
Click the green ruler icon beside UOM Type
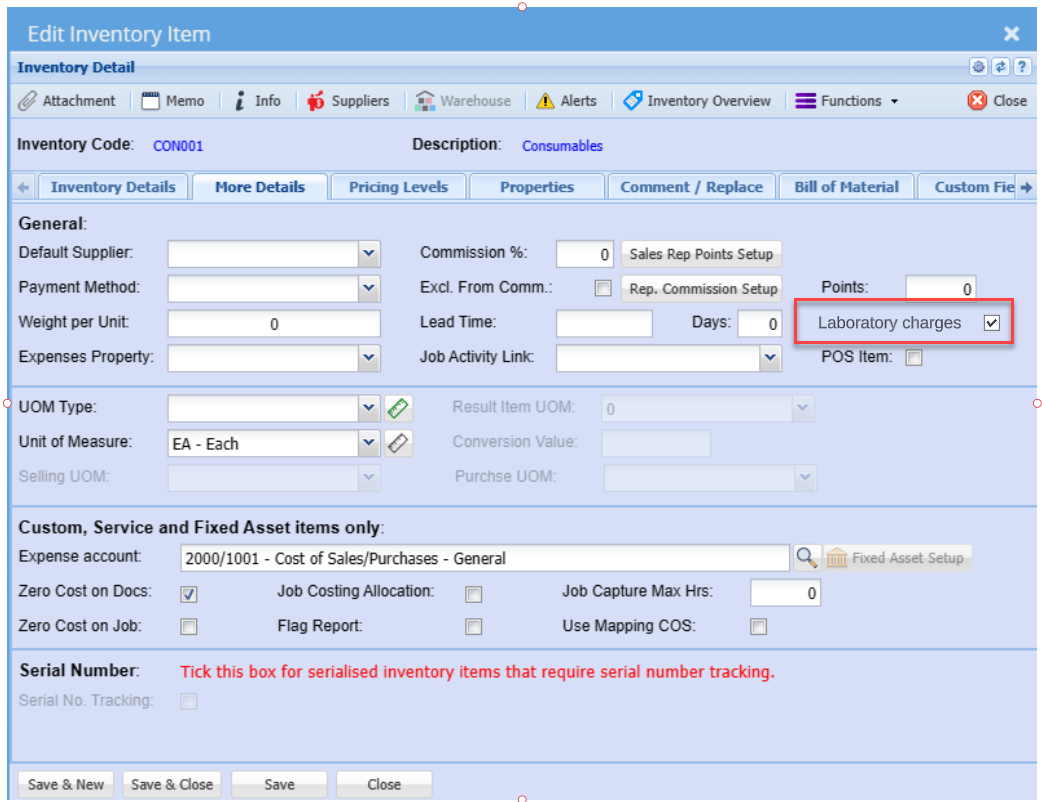398,408
